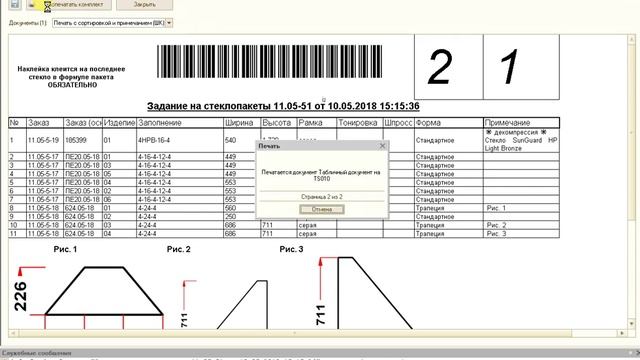Click the horizontal scrollbar right arrow

(x=622, y=333)
